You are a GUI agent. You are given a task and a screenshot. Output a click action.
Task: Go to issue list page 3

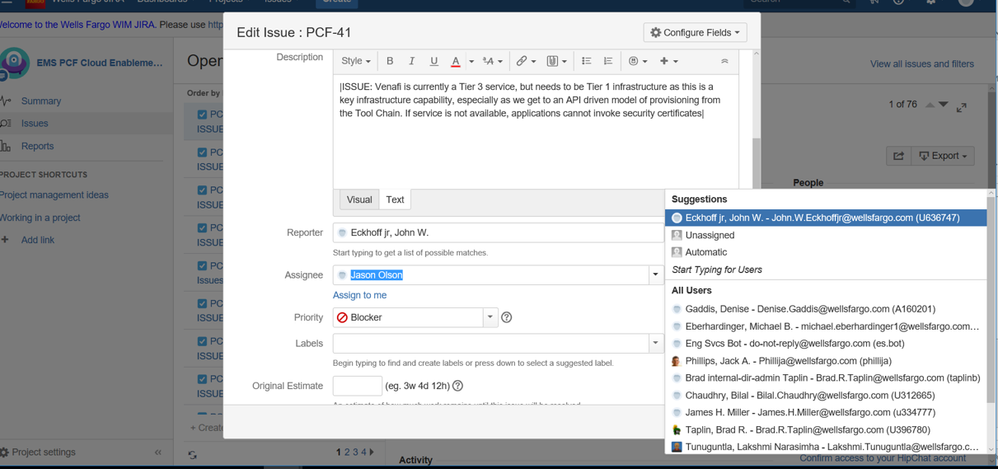[356, 452]
